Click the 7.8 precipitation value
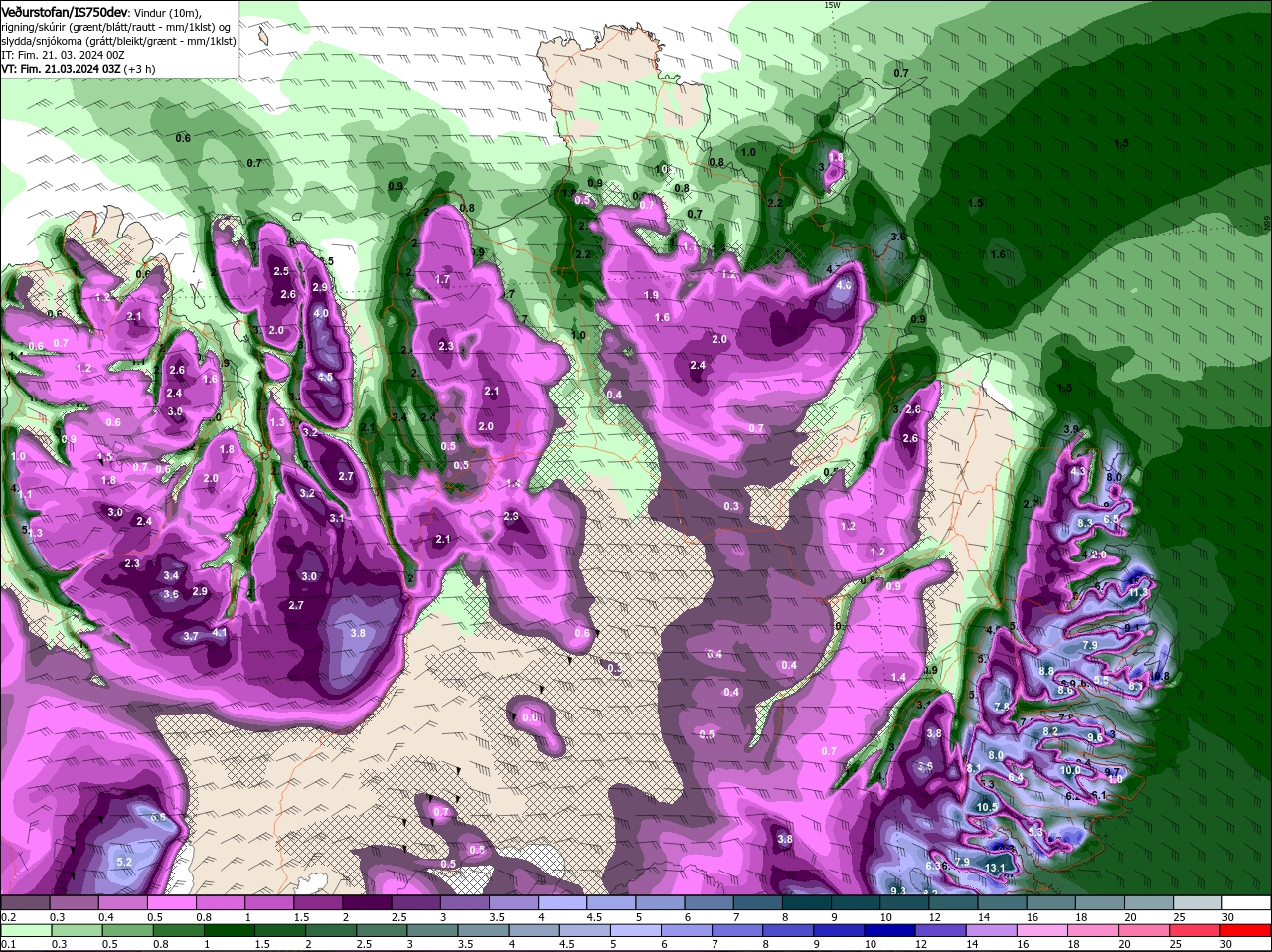 1002,707
